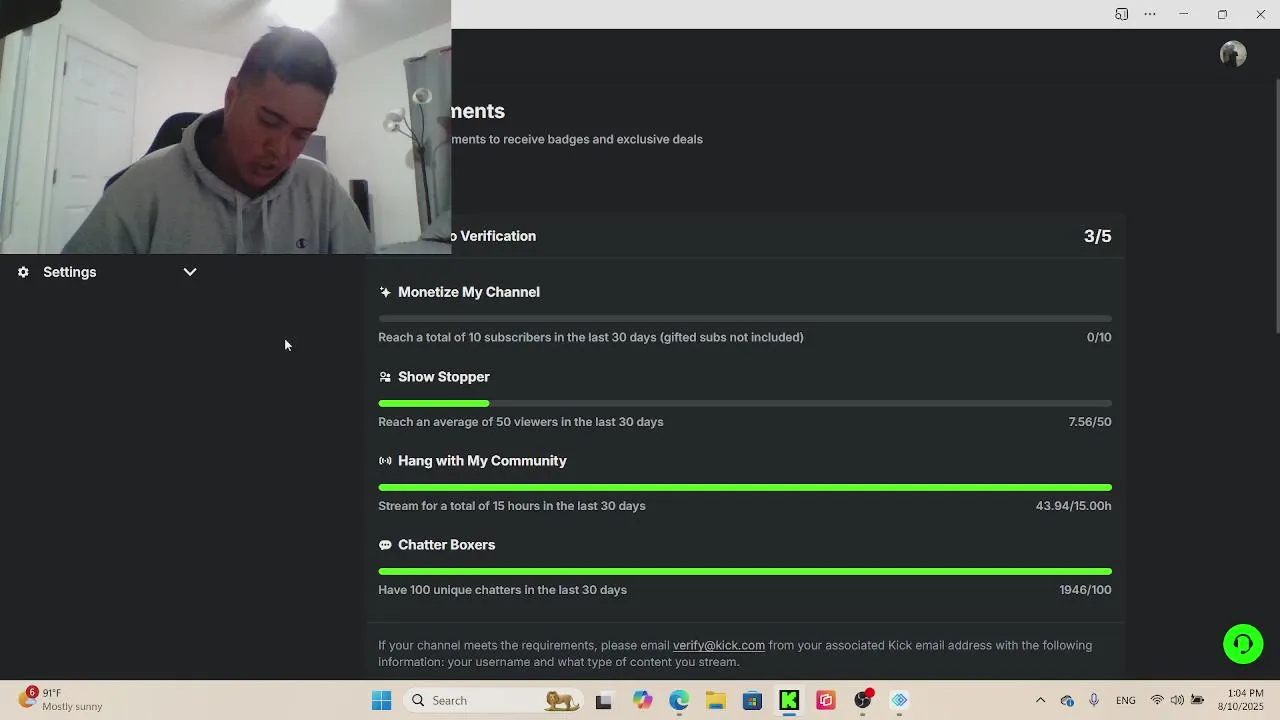Click the 43.94/15.00h streamed hours value
The width and height of the screenshot is (1280, 720).
coord(1073,506)
